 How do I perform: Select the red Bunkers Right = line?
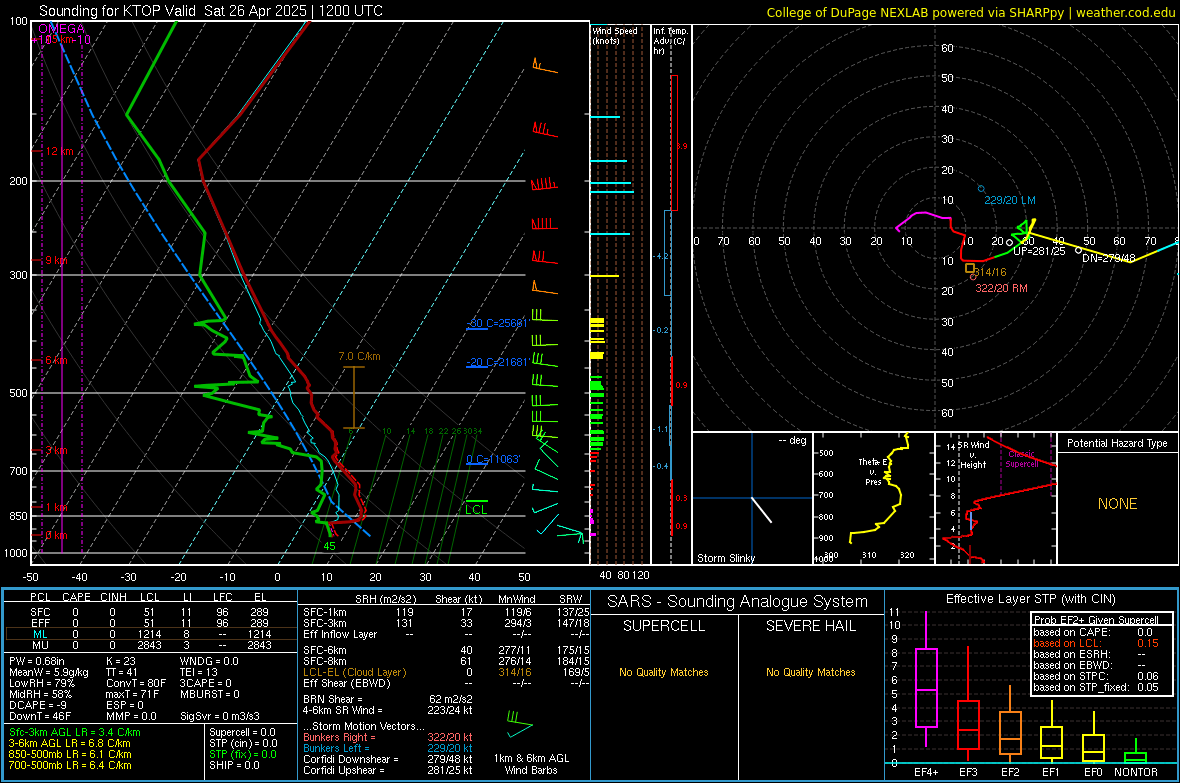[388, 737]
